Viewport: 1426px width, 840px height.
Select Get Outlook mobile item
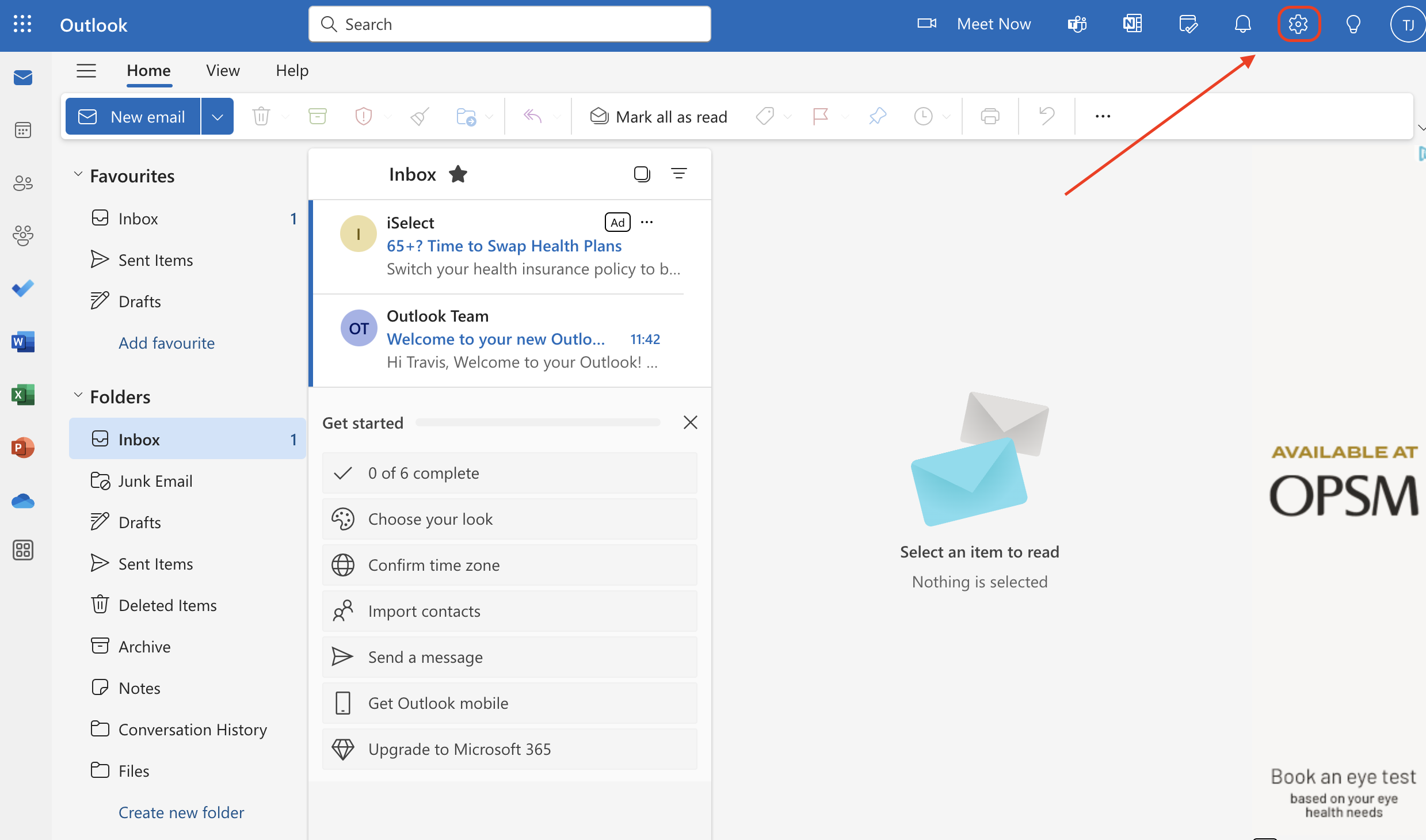pyautogui.click(x=510, y=703)
